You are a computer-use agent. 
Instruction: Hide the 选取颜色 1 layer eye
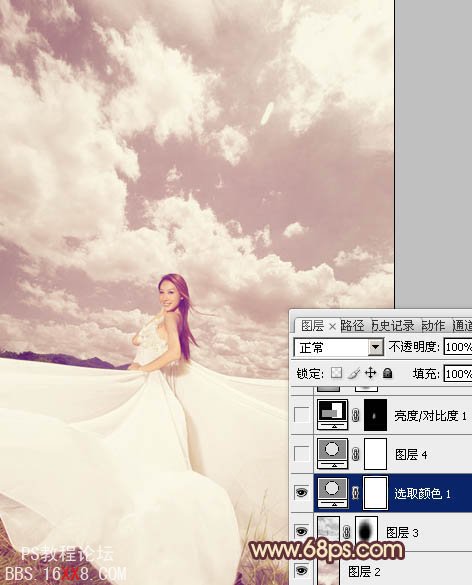[x=301, y=493]
